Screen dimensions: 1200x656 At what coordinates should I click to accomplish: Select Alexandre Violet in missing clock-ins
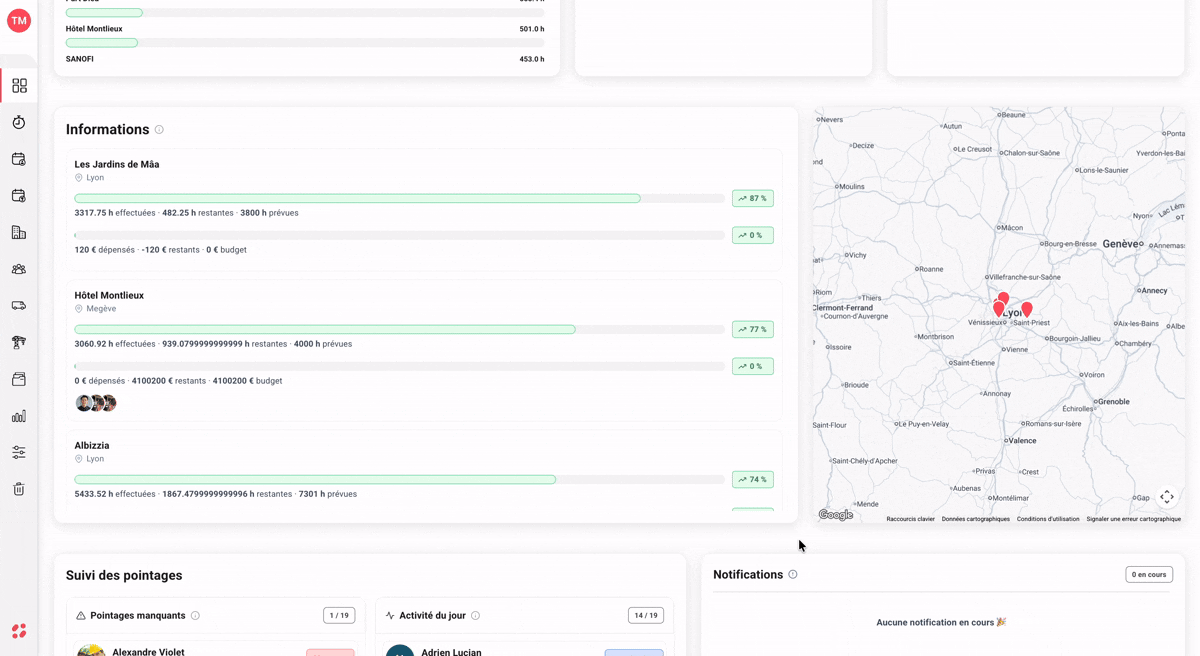148,651
